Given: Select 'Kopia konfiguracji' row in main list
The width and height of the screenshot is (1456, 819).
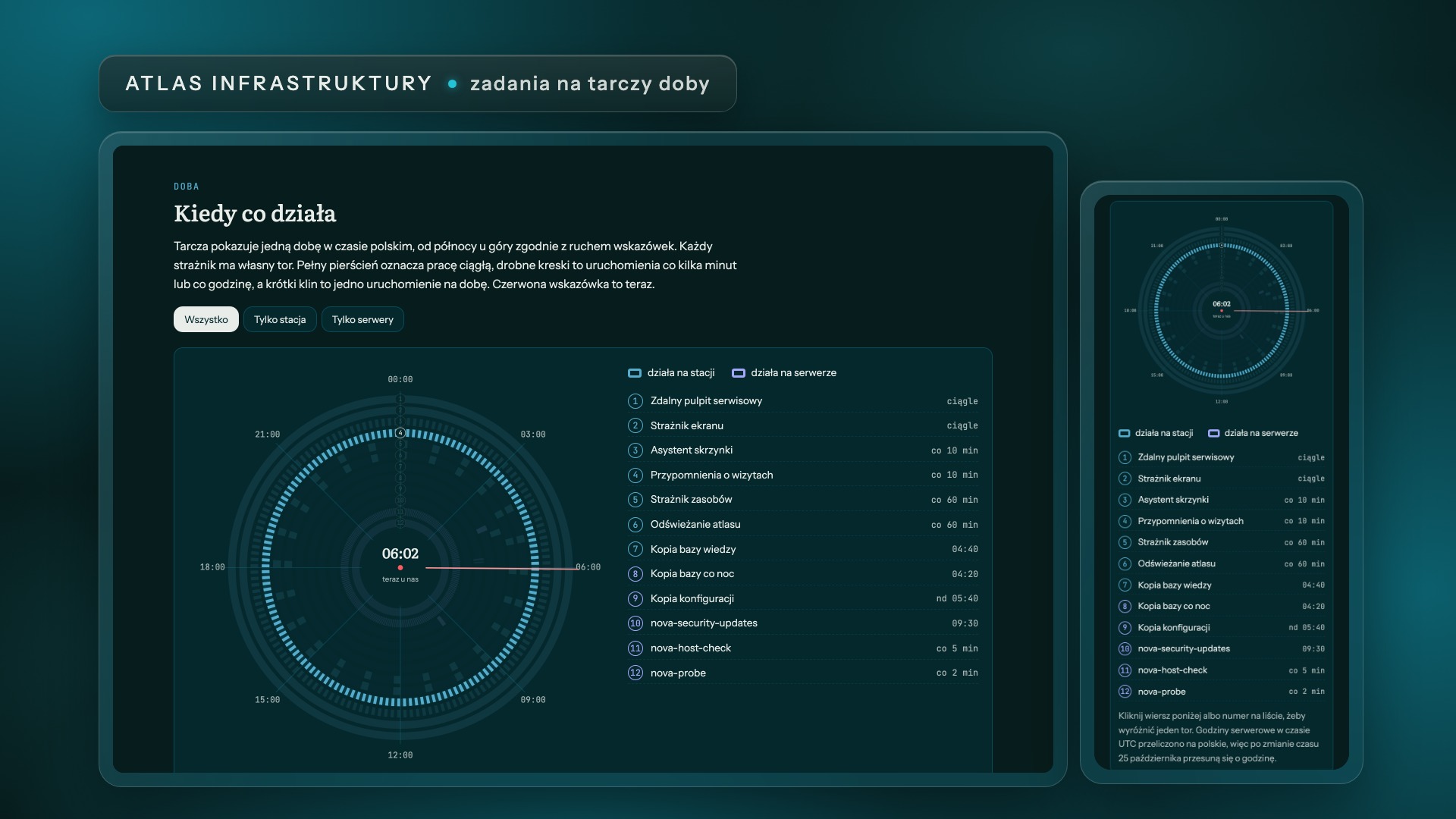Looking at the screenshot, I should pos(803,598).
